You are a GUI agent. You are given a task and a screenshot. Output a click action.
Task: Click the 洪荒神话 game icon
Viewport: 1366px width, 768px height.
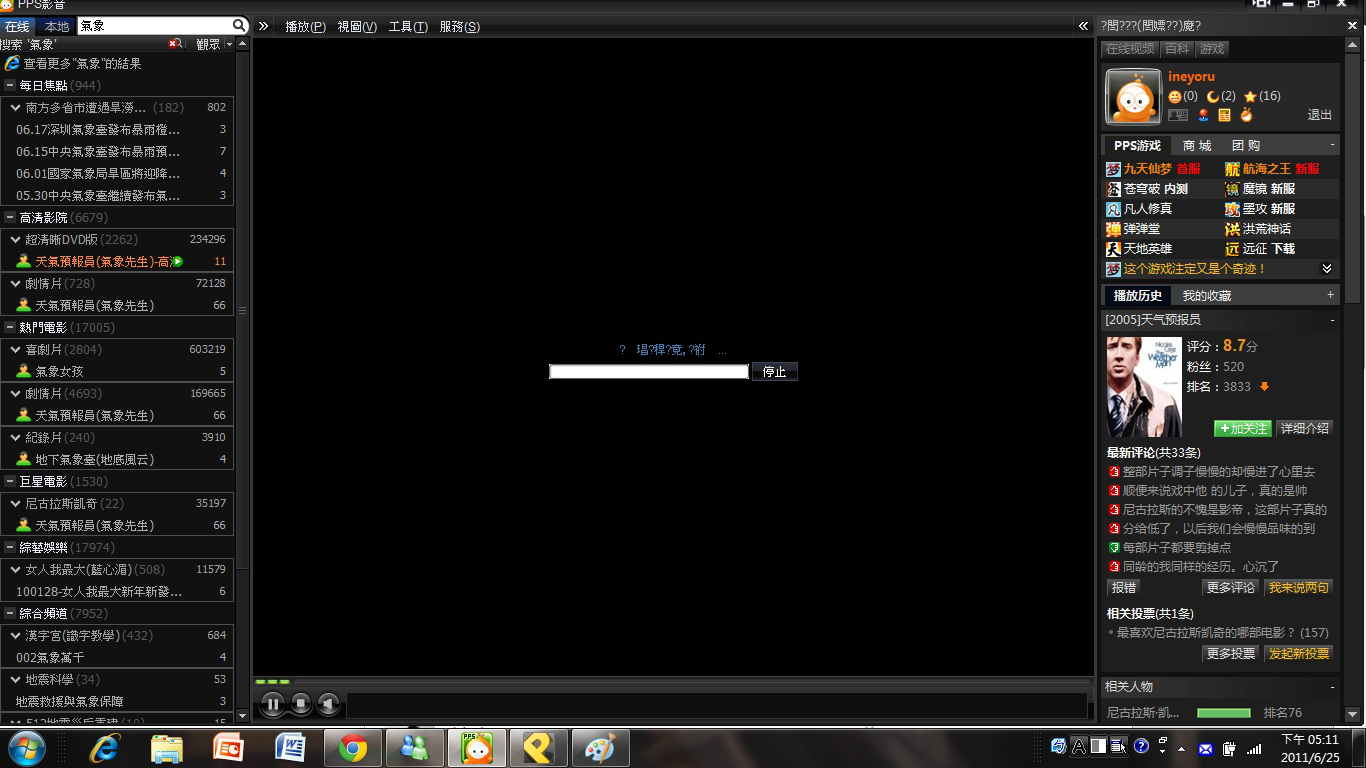1232,229
